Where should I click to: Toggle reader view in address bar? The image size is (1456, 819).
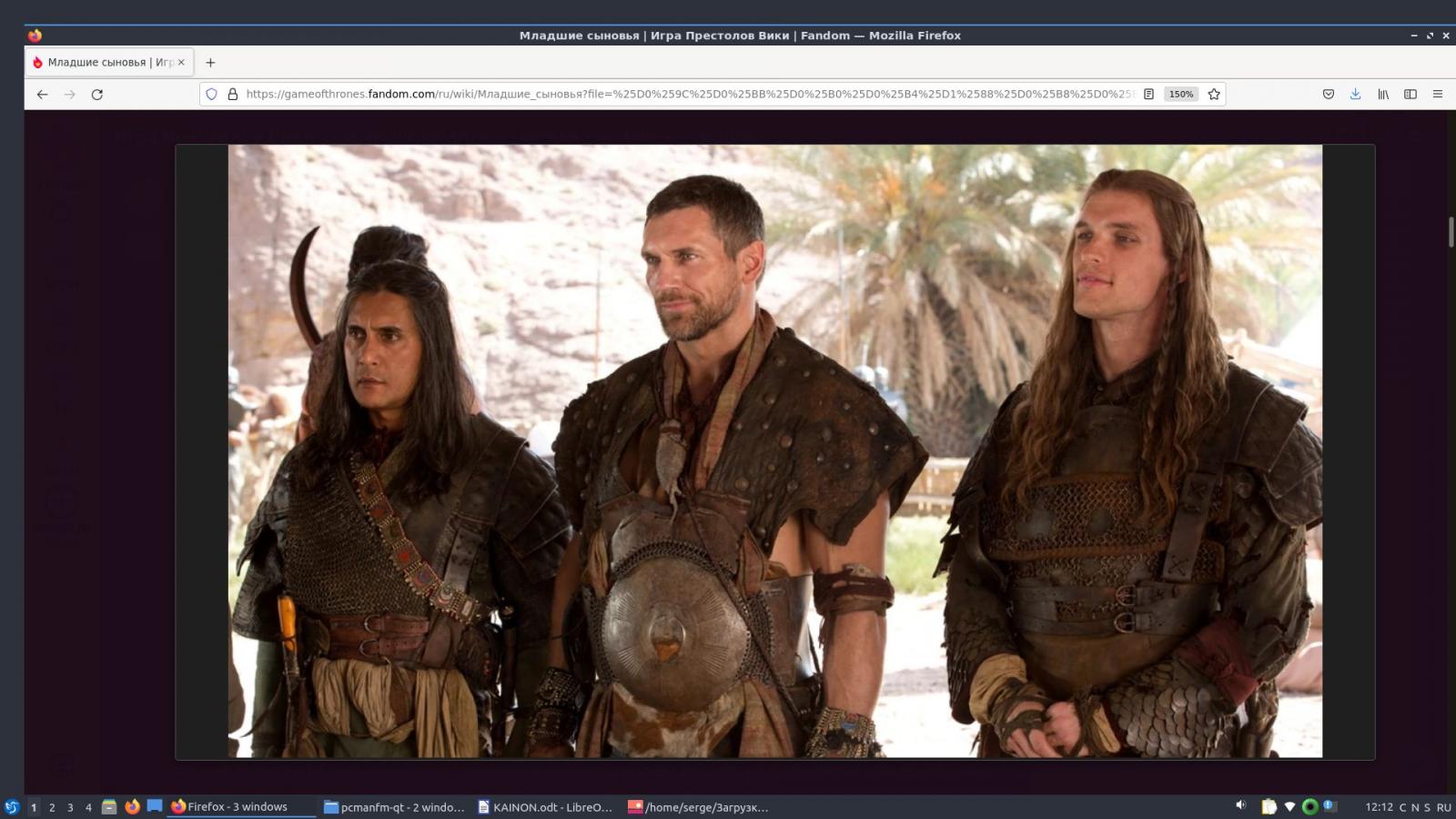tap(1149, 94)
